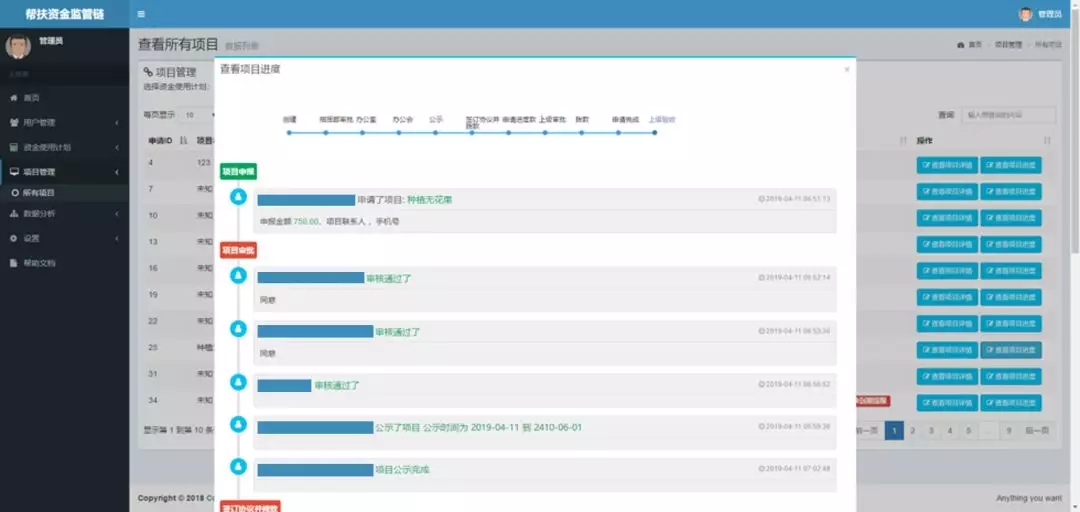
Task: Click the admin avatar in the sidebar
Action: [18, 46]
